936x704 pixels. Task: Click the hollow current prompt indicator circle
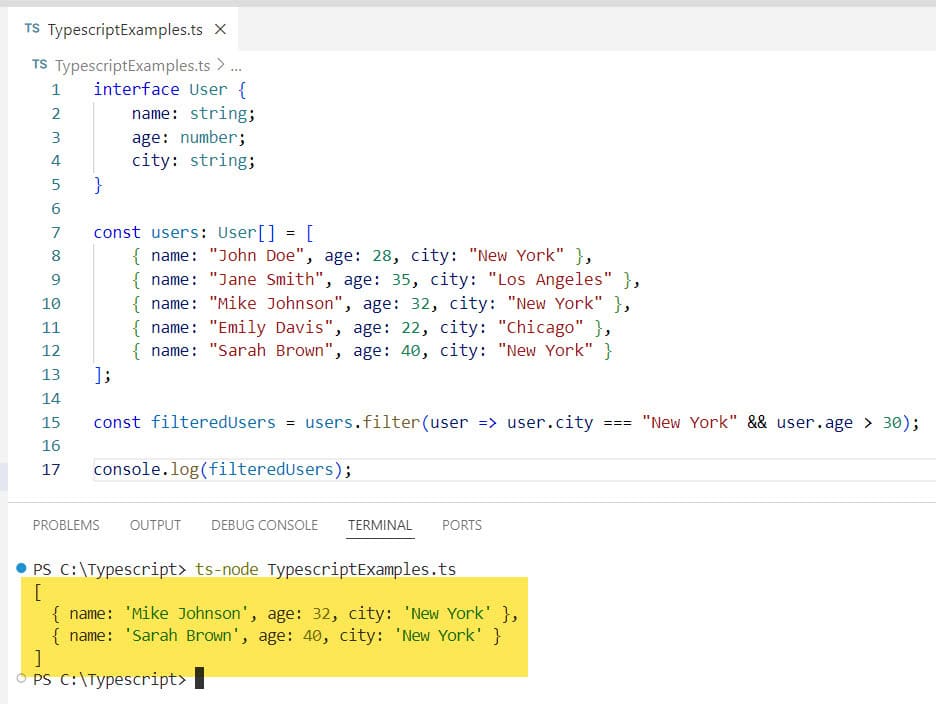(21, 678)
